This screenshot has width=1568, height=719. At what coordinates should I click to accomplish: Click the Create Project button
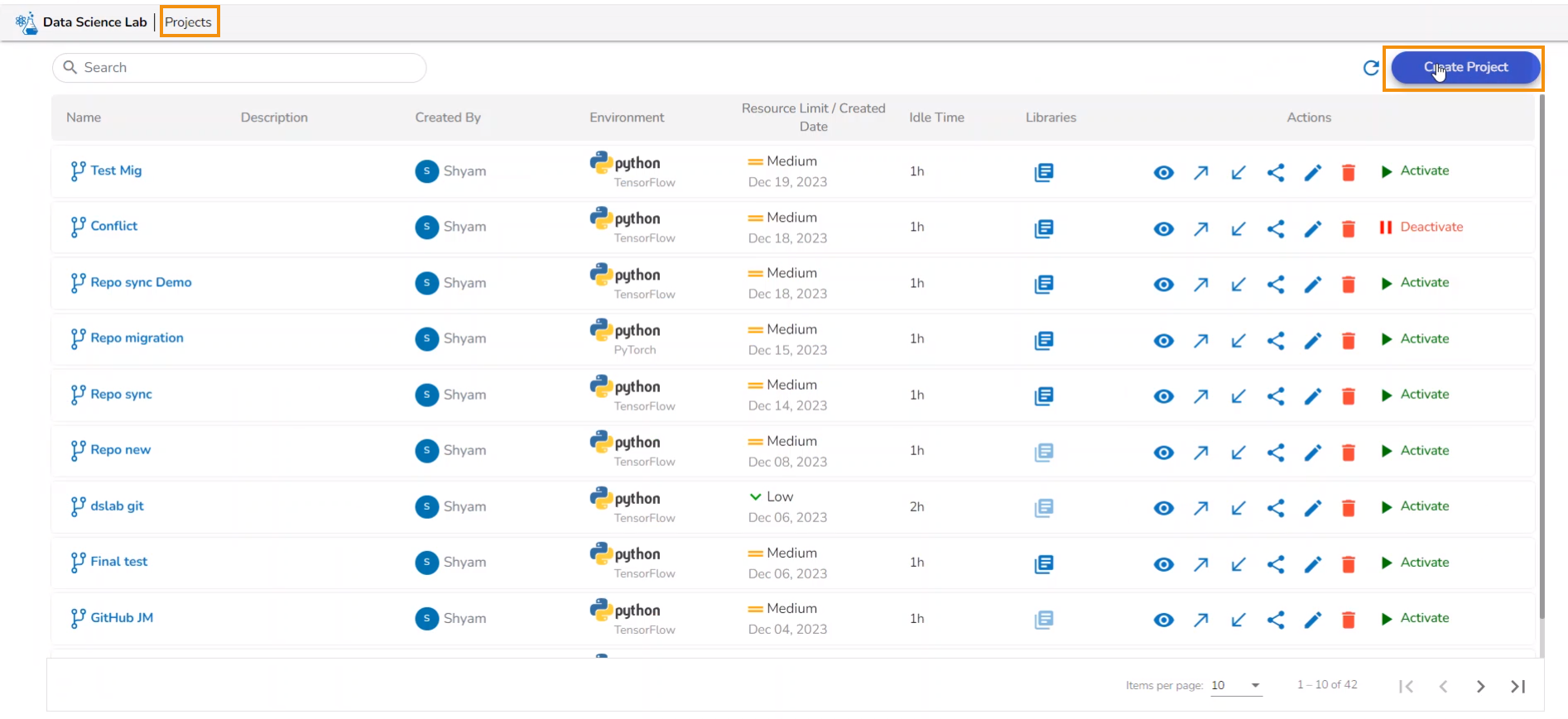1465,68
